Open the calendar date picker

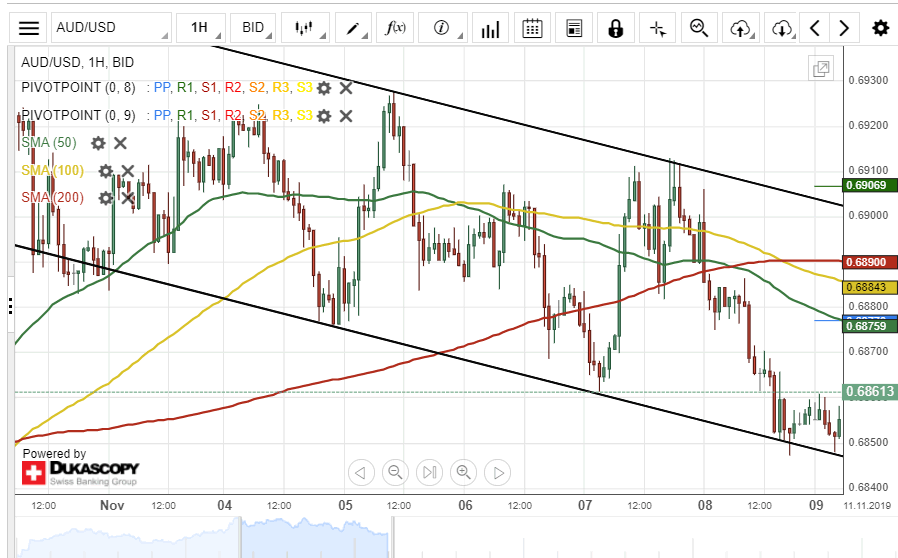[532, 27]
